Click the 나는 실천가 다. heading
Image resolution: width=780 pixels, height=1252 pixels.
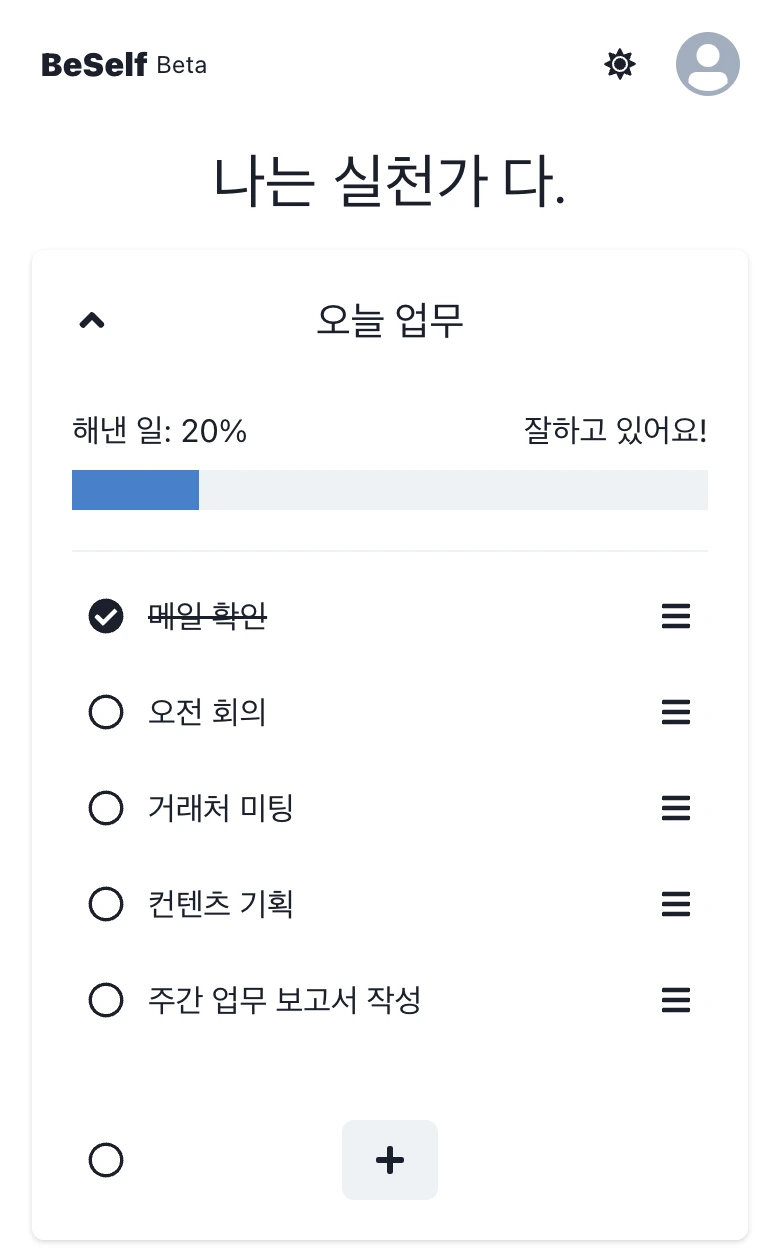[390, 183]
